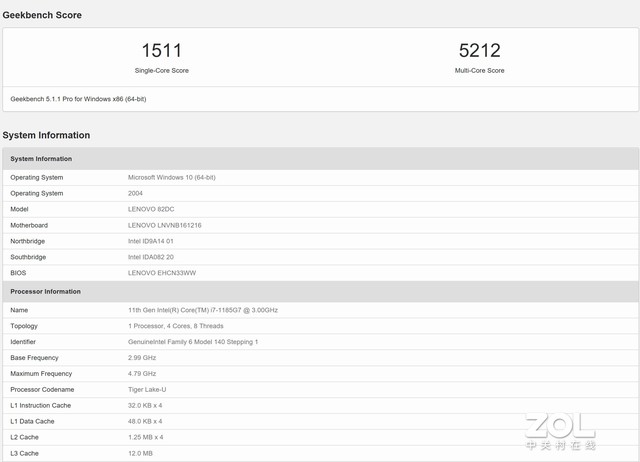Click the 'Identifier' row label
The width and height of the screenshot is (640, 462).
(23, 342)
